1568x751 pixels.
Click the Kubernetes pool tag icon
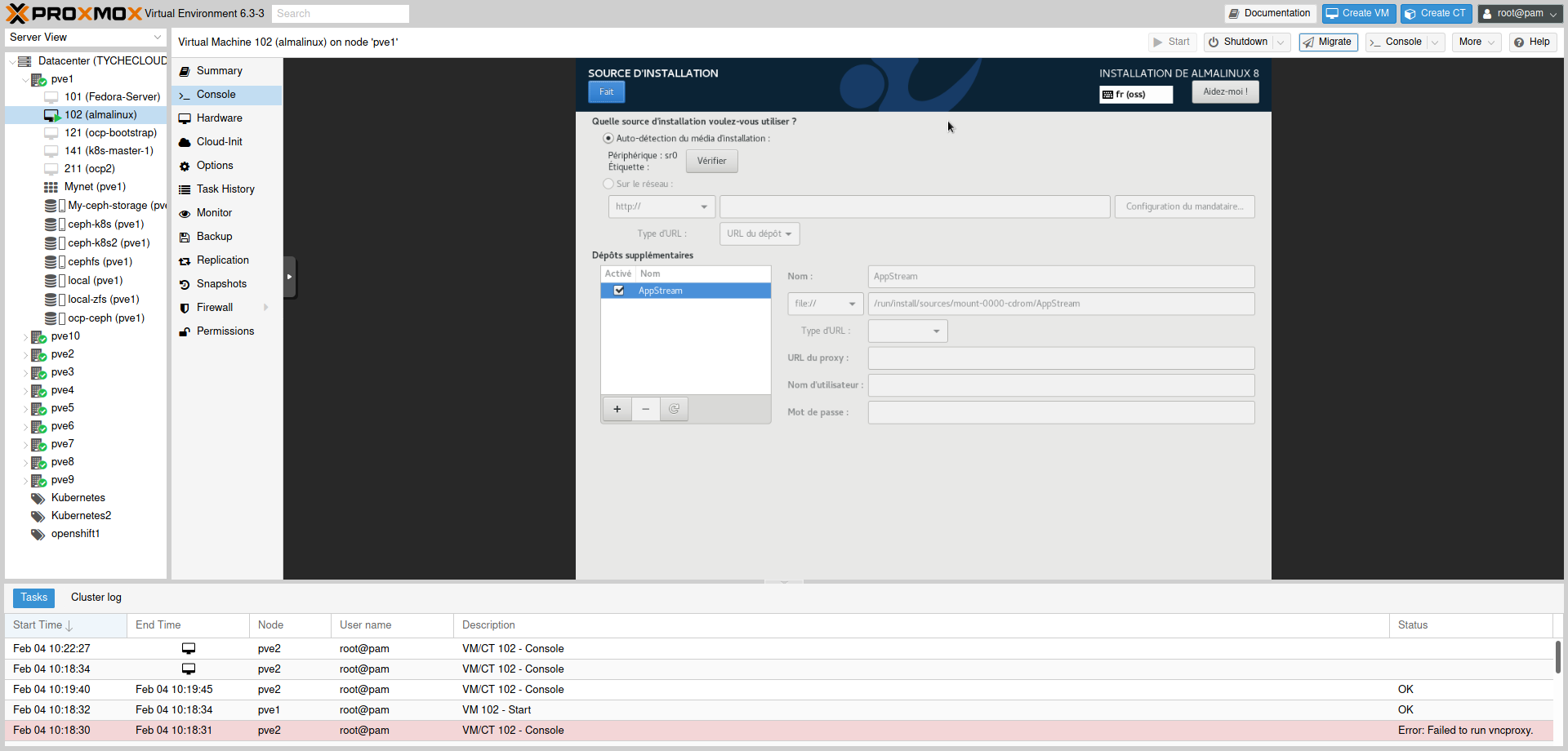pos(38,498)
